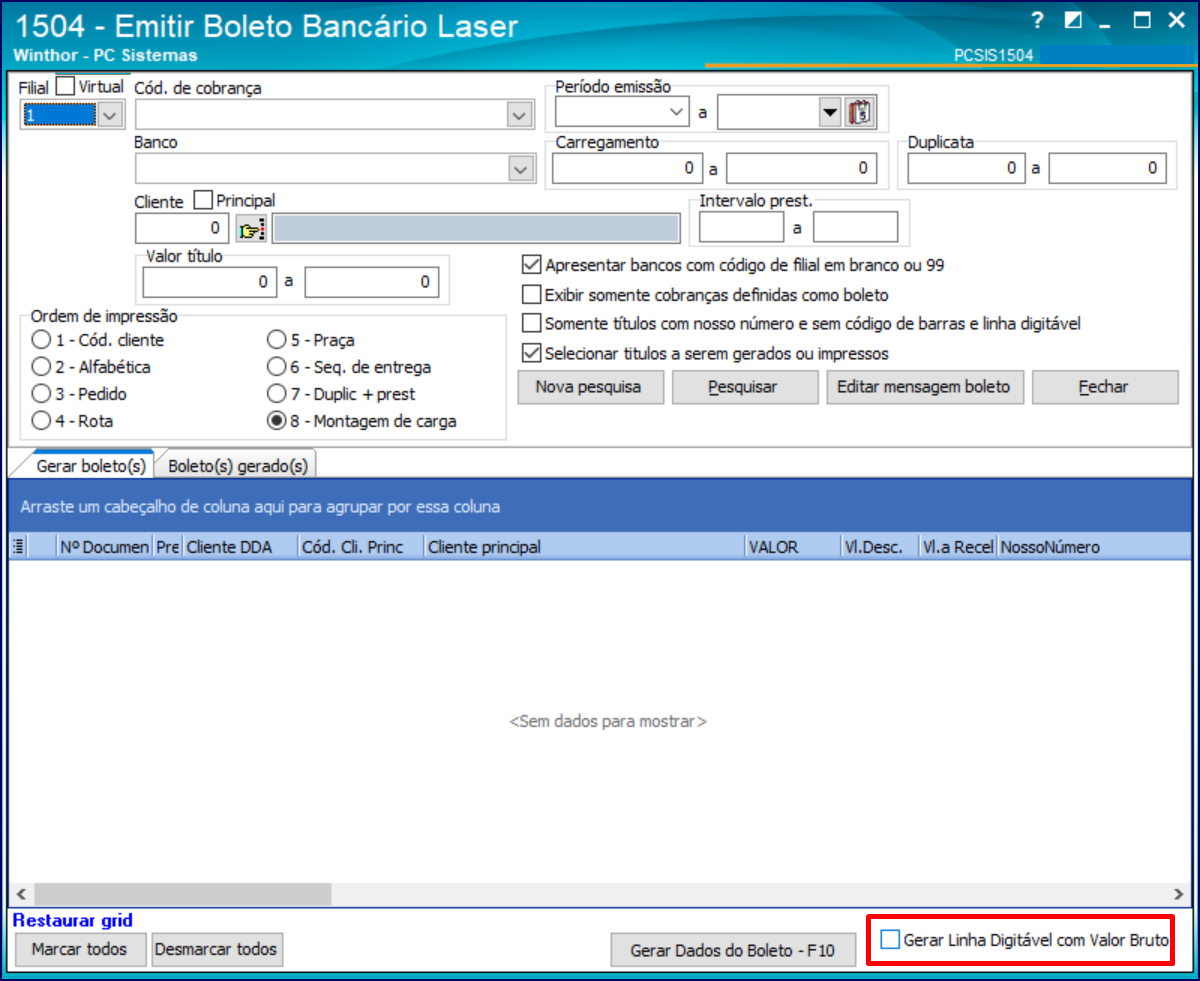Open the calendar period picker icon

[860, 113]
